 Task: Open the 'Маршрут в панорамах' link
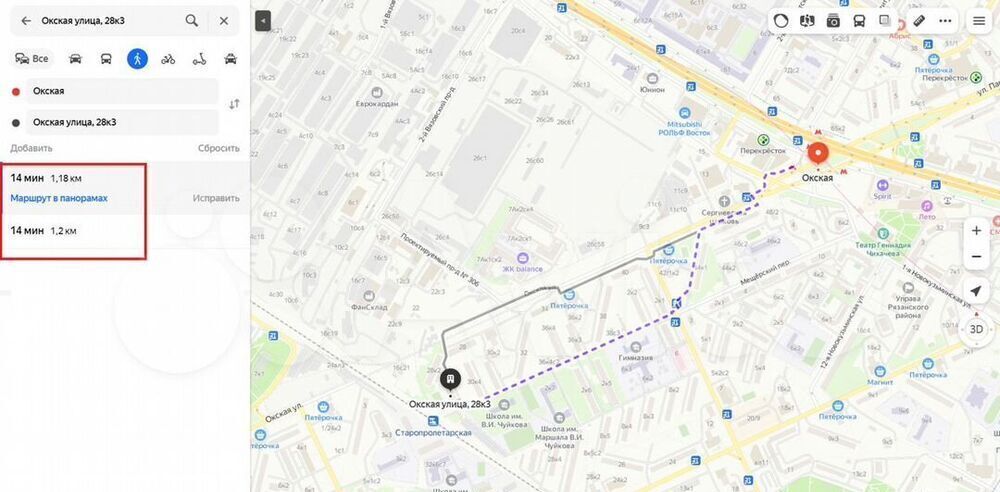coord(59,198)
